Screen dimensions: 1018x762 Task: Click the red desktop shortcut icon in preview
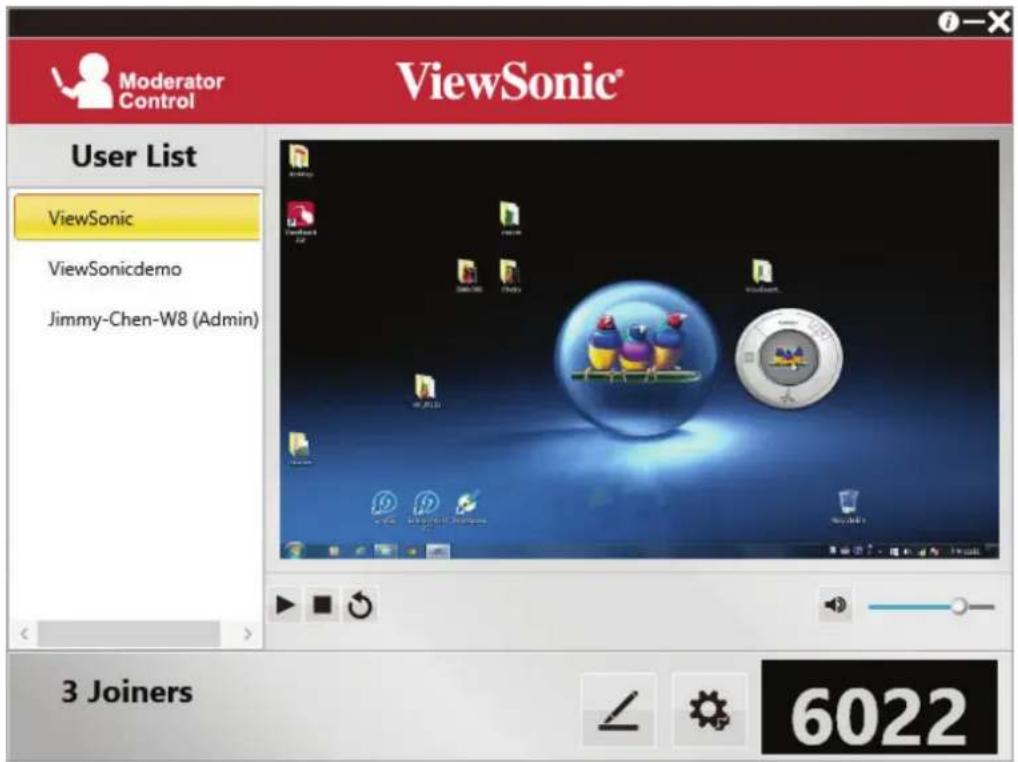(x=300, y=221)
